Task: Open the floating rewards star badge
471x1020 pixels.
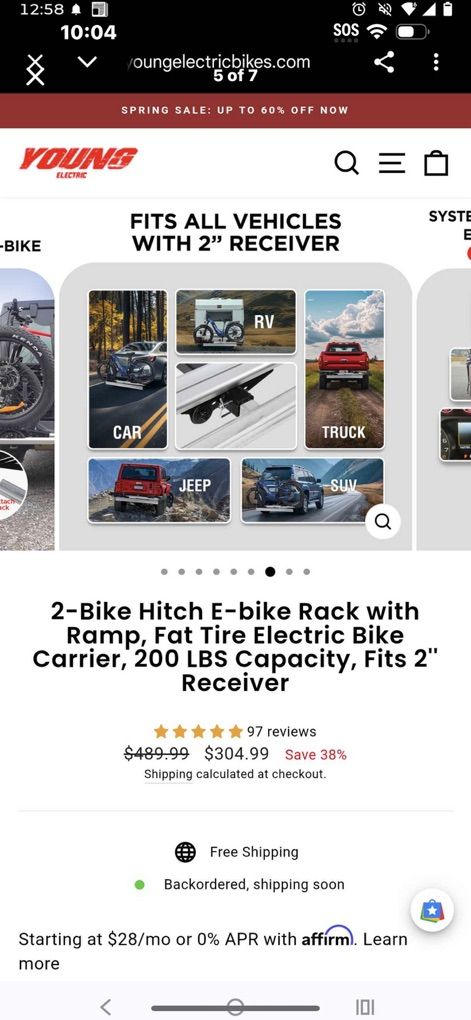Action: point(432,910)
